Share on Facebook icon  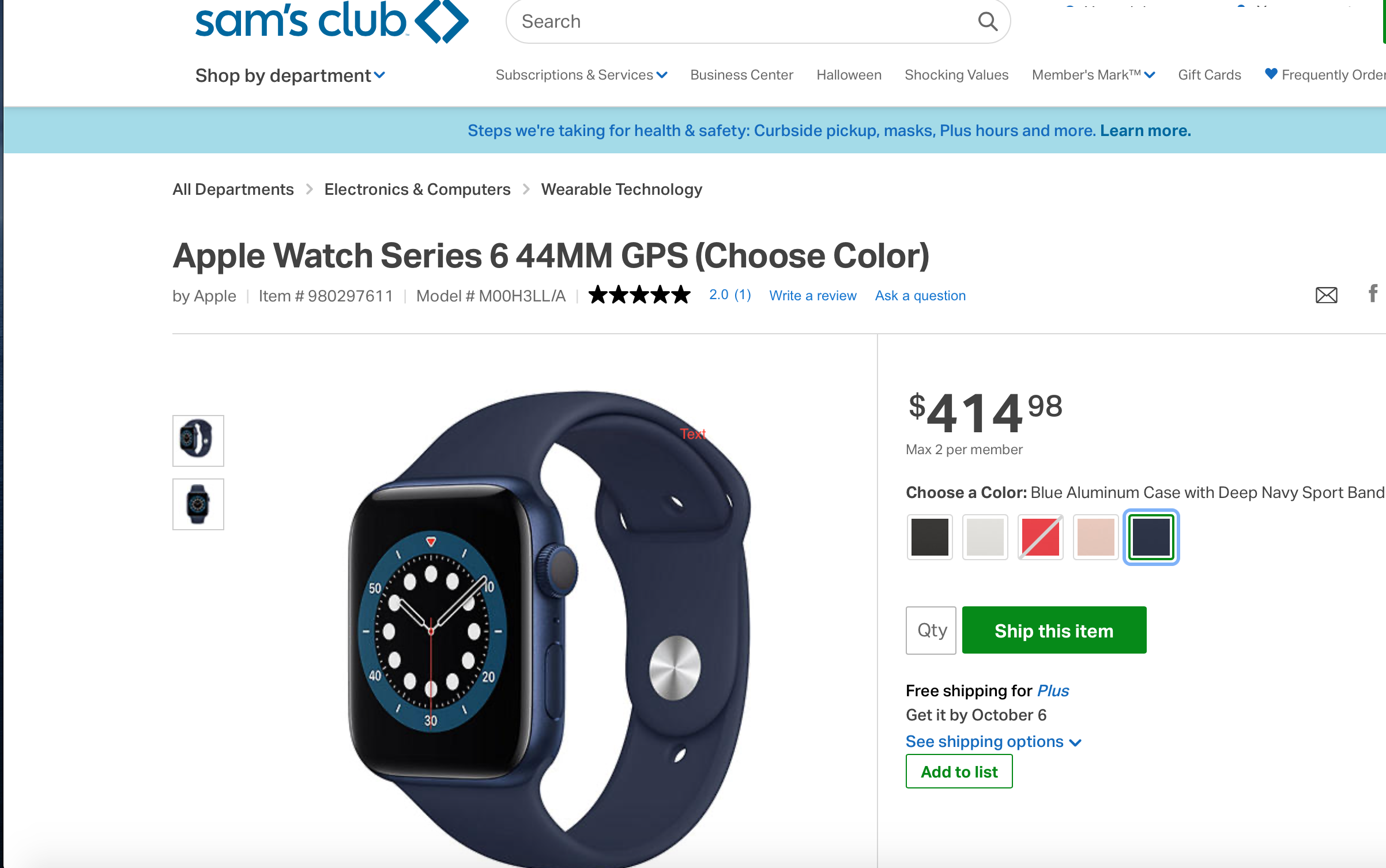(1373, 293)
